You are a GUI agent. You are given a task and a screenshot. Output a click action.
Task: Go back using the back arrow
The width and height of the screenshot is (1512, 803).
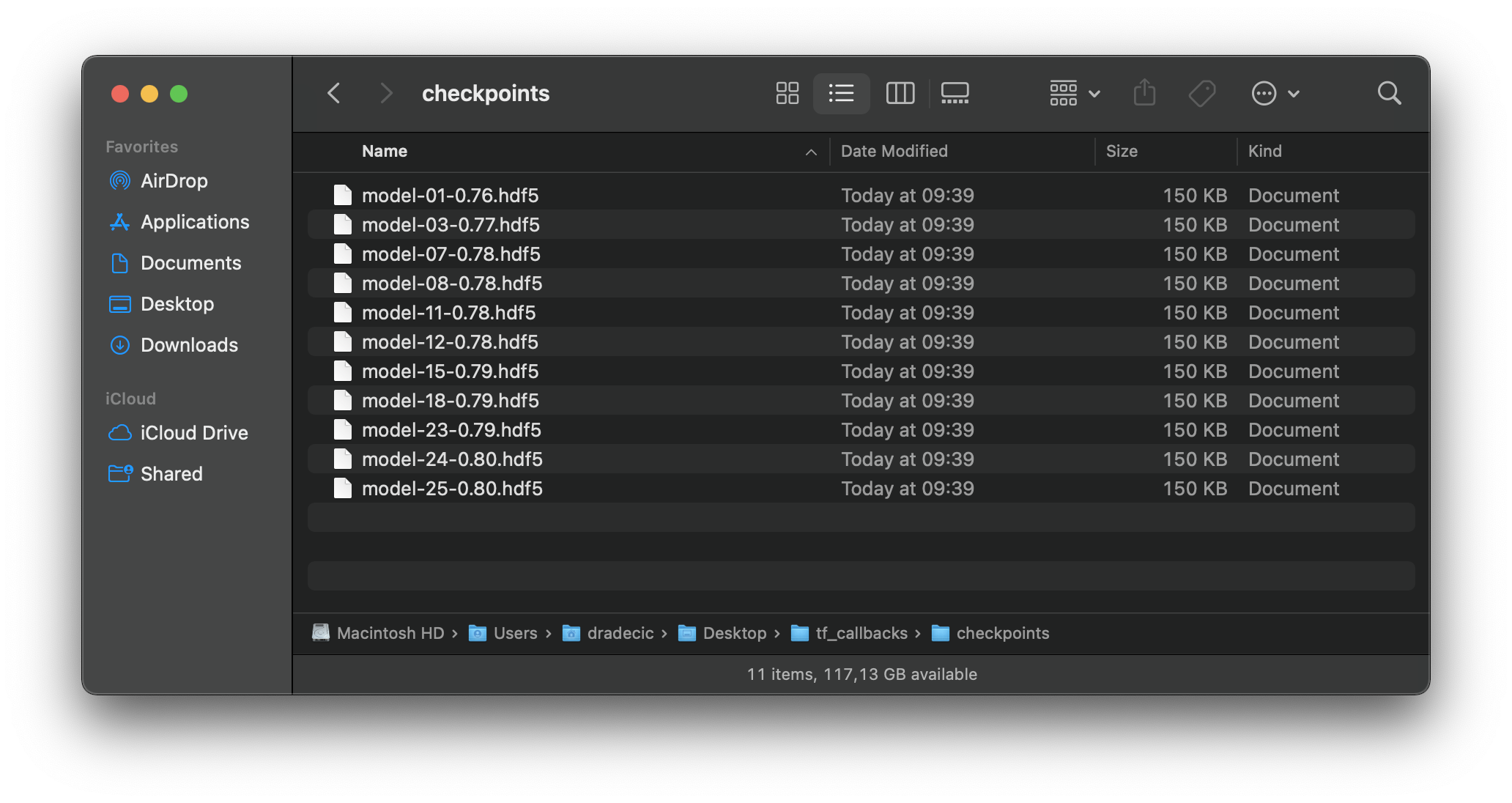coord(334,93)
